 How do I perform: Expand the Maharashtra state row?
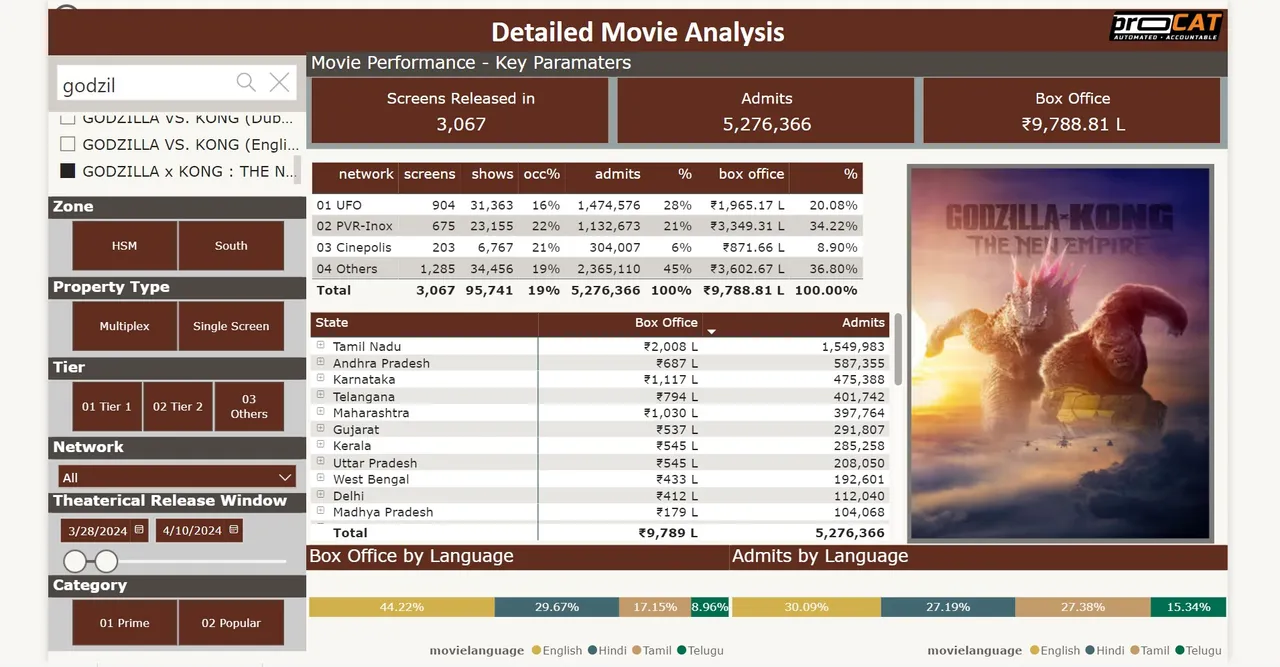[x=321, y=412]
